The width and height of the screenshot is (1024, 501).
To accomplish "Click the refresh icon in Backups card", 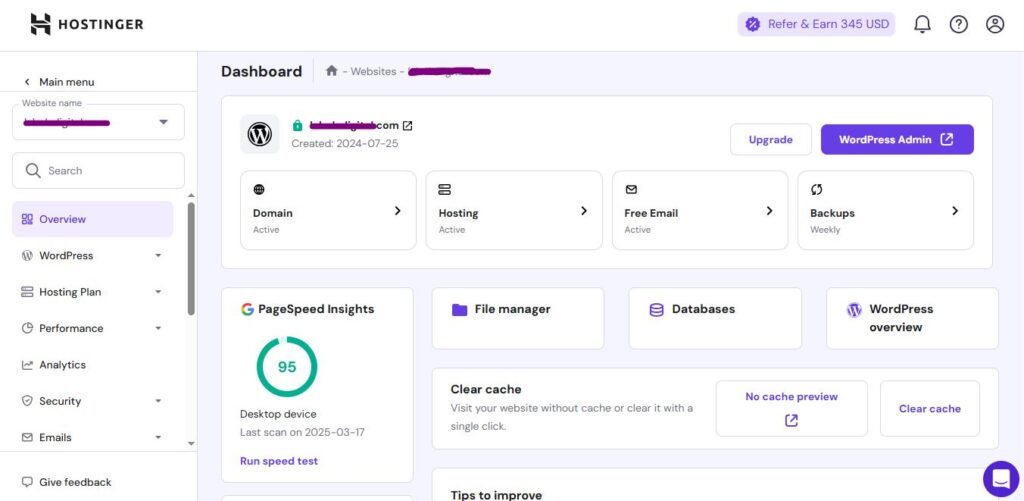I will [816, 189].
